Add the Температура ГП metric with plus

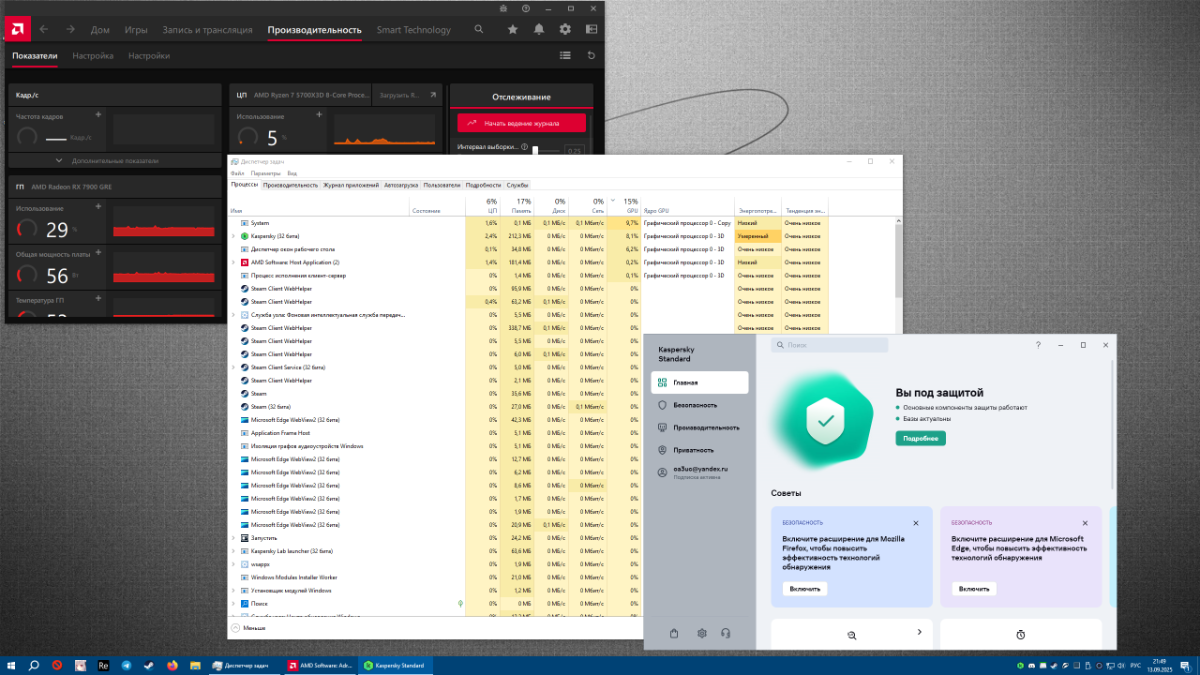click(98, 299)
